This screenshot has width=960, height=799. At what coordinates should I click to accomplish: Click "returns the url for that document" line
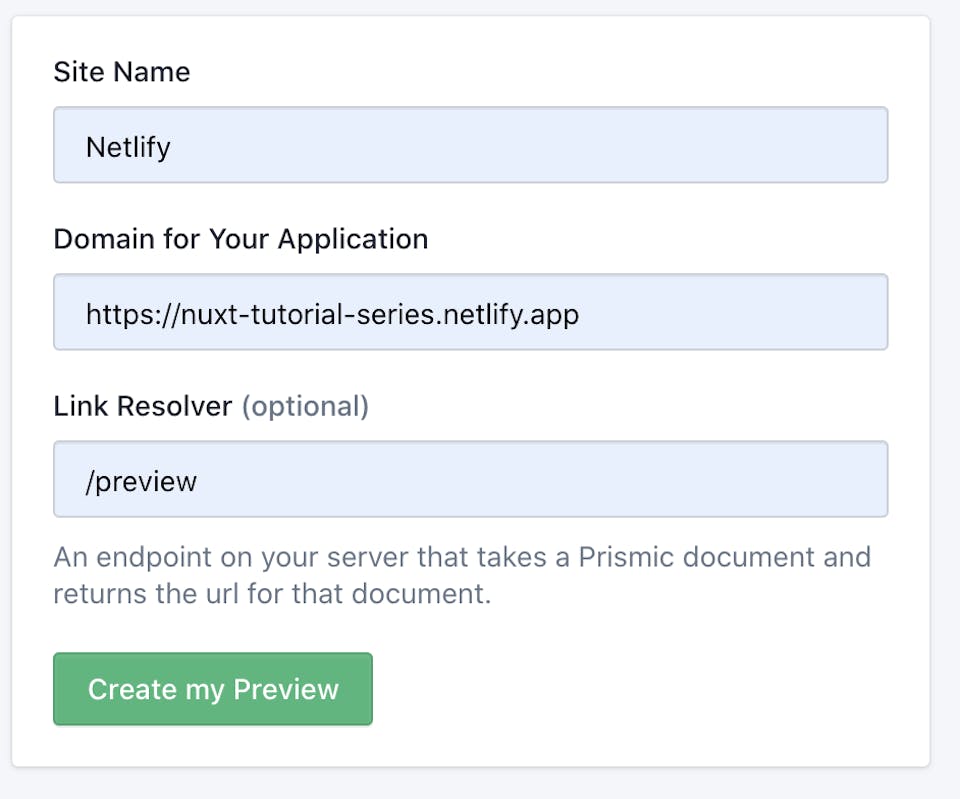(272, 594)
